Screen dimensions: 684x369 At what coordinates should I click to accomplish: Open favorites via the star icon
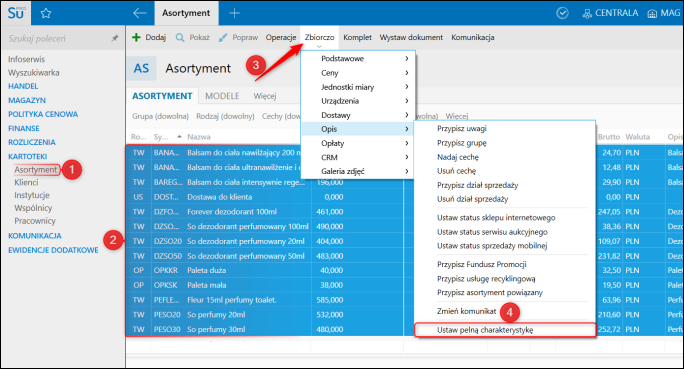tap(46, 14)
